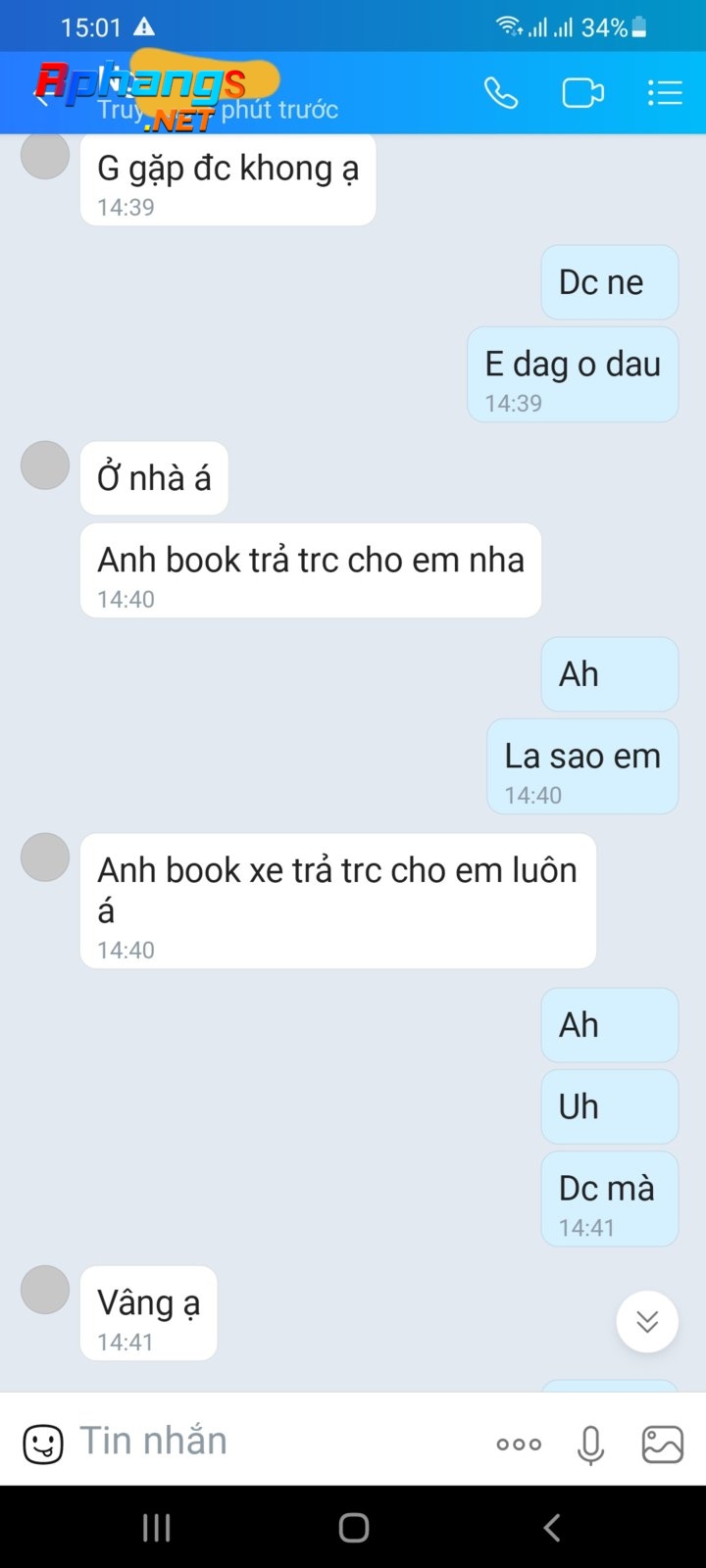Screen dimensions: 706x1568
Task: Open the image gallery picker icon
Action: (x=662, y=1444)
